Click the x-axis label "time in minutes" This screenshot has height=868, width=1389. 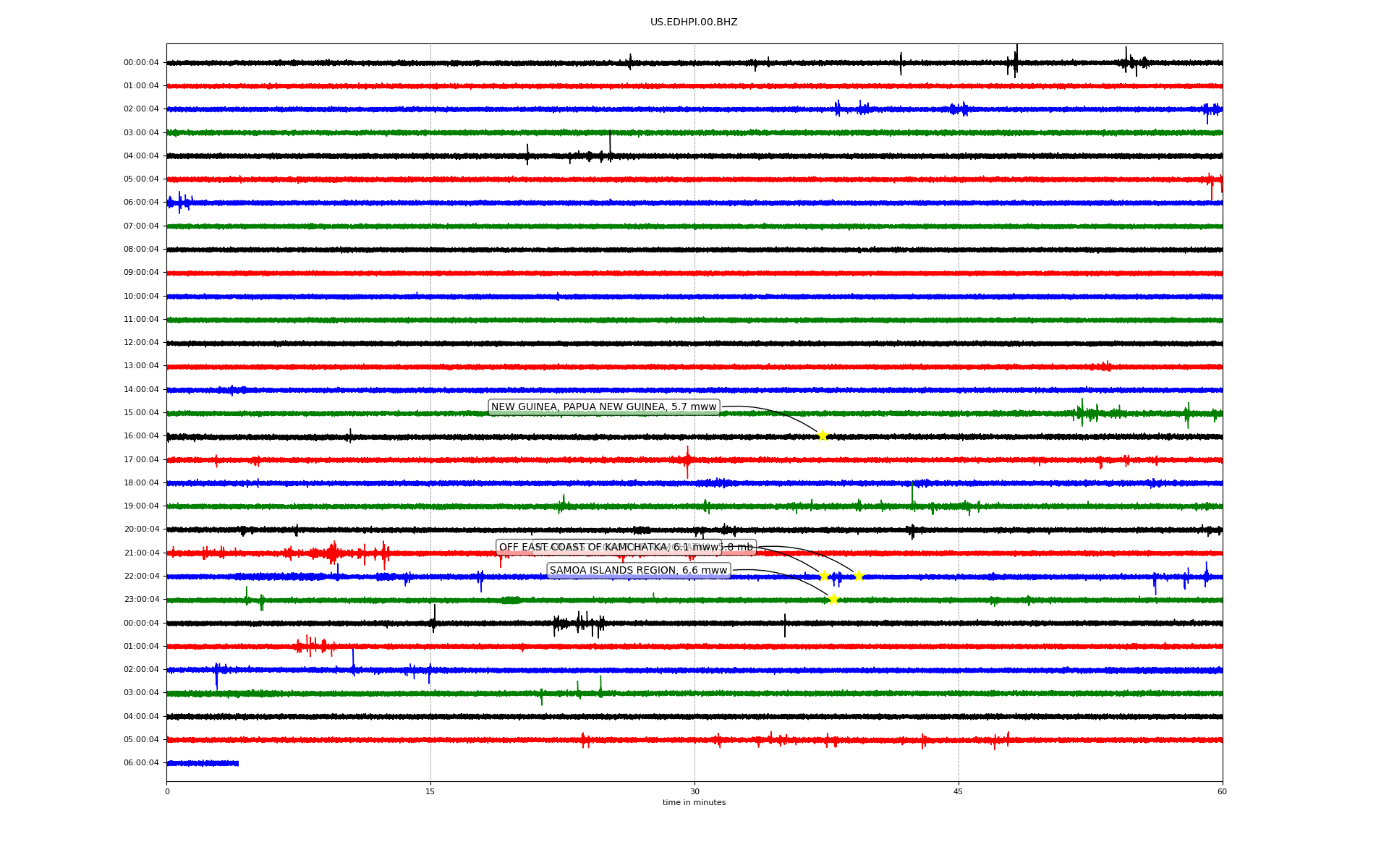[x=694, y=803]
